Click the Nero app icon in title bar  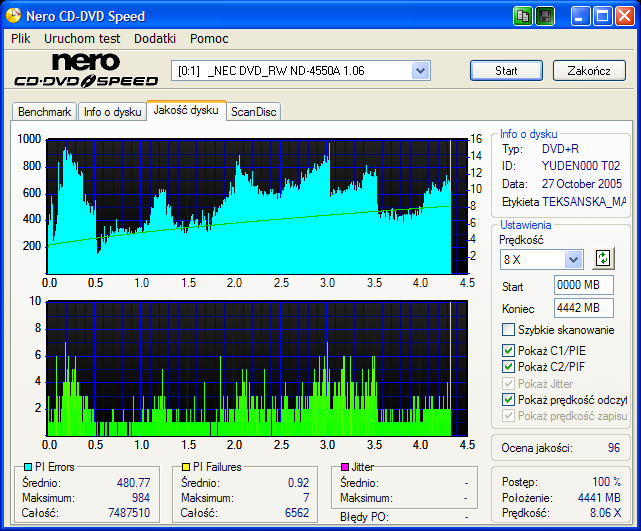pyautogui.click(x=13, y=16)
